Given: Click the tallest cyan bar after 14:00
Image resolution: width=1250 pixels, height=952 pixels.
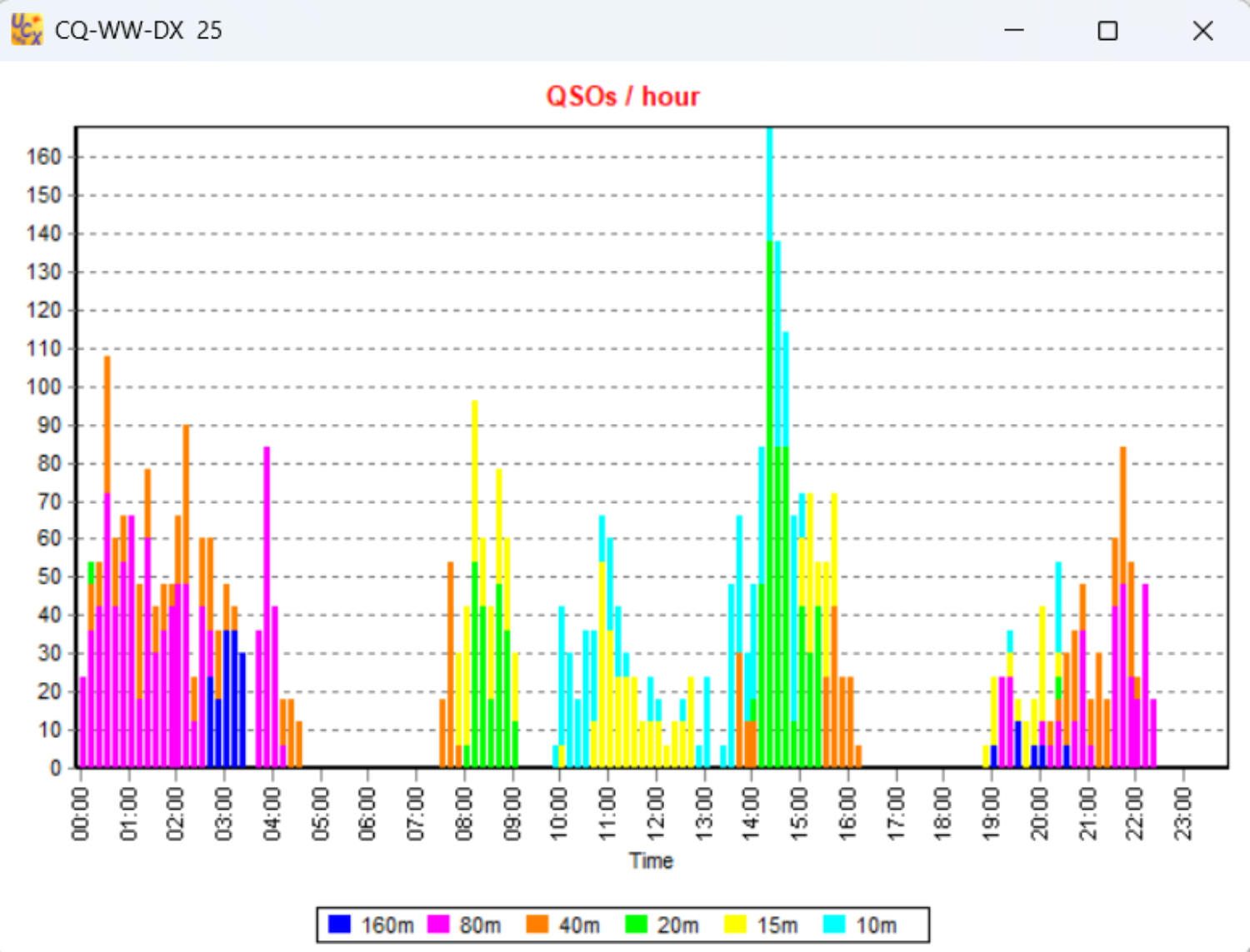Looking at the screenshot, I should pyautogui.click(x=769, y=183).
